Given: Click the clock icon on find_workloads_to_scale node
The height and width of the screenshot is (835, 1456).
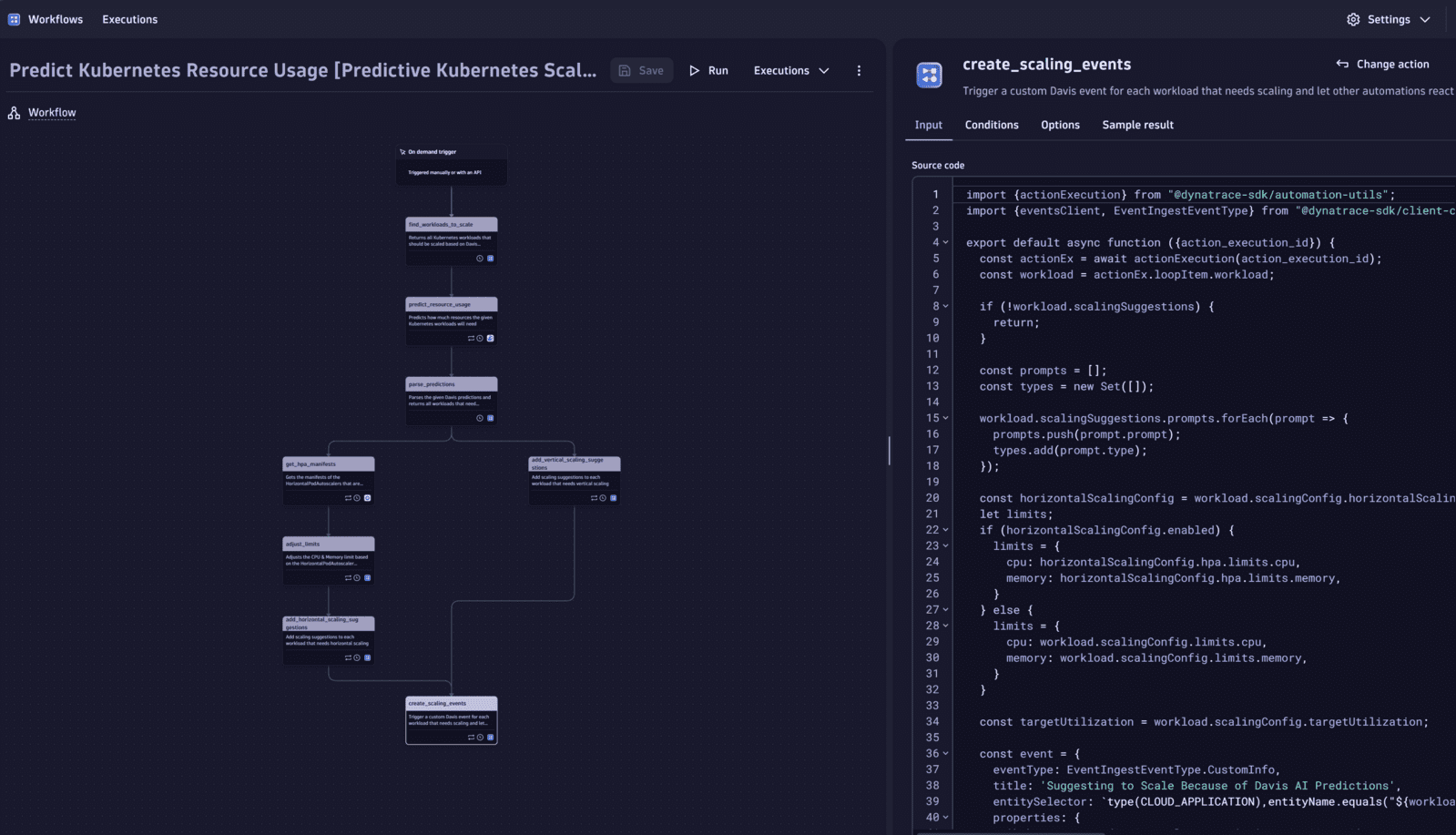Looking at the screenshot, I should pos(480,259).
